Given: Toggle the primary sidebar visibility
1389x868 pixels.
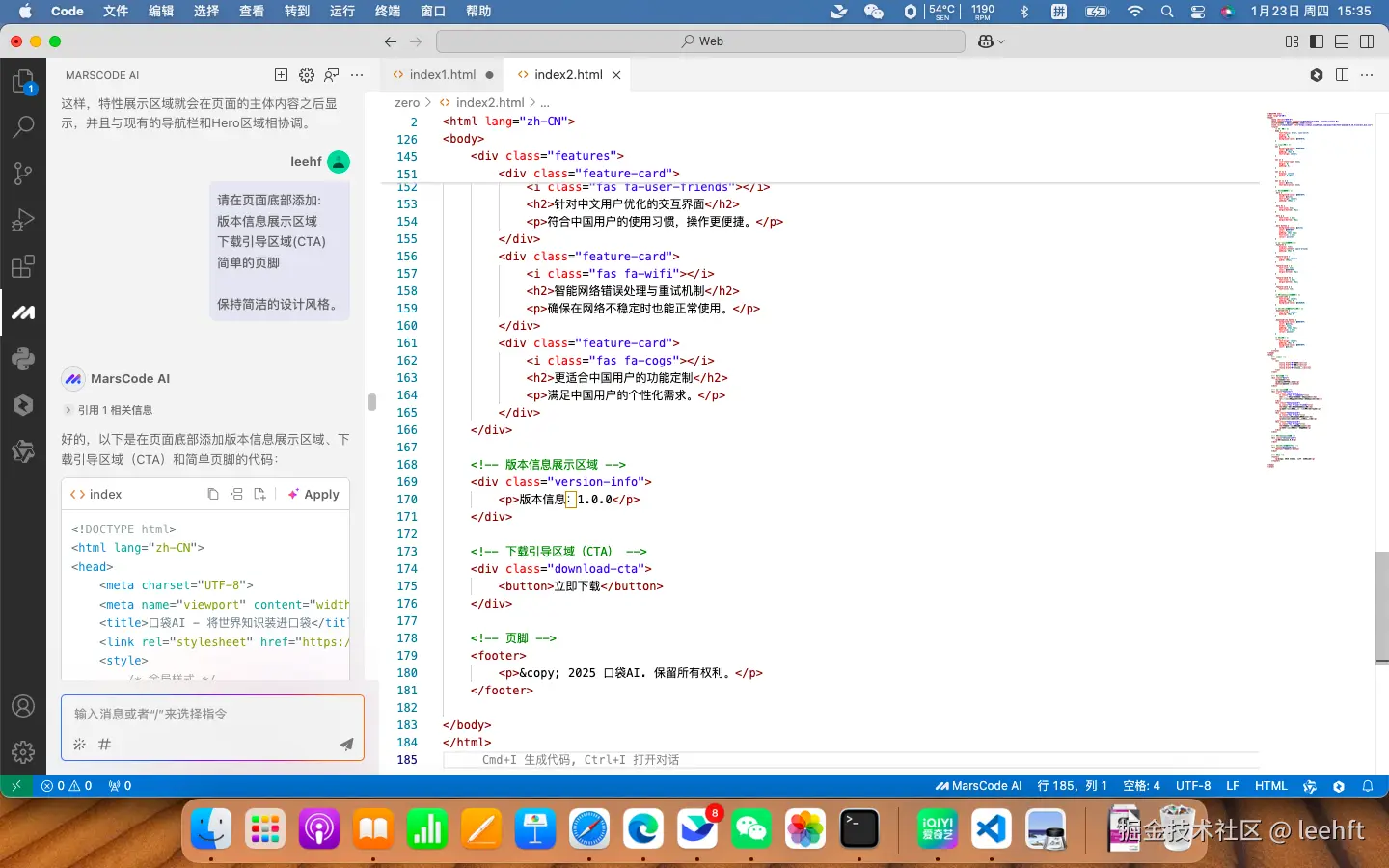Looking at the screenshot, I should click(x=1317, y=41).
